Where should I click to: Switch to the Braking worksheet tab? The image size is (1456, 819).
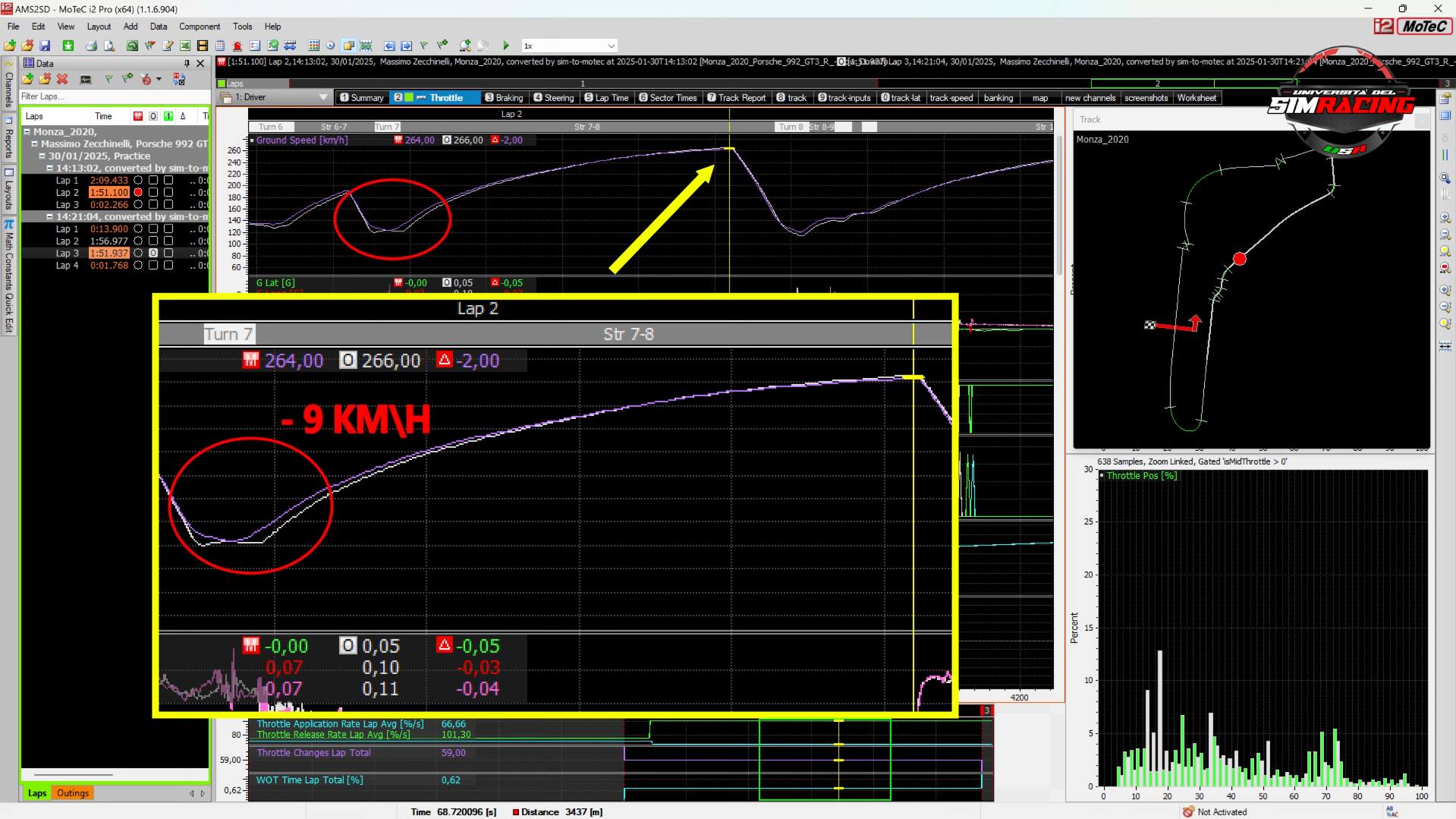point(505,98)
